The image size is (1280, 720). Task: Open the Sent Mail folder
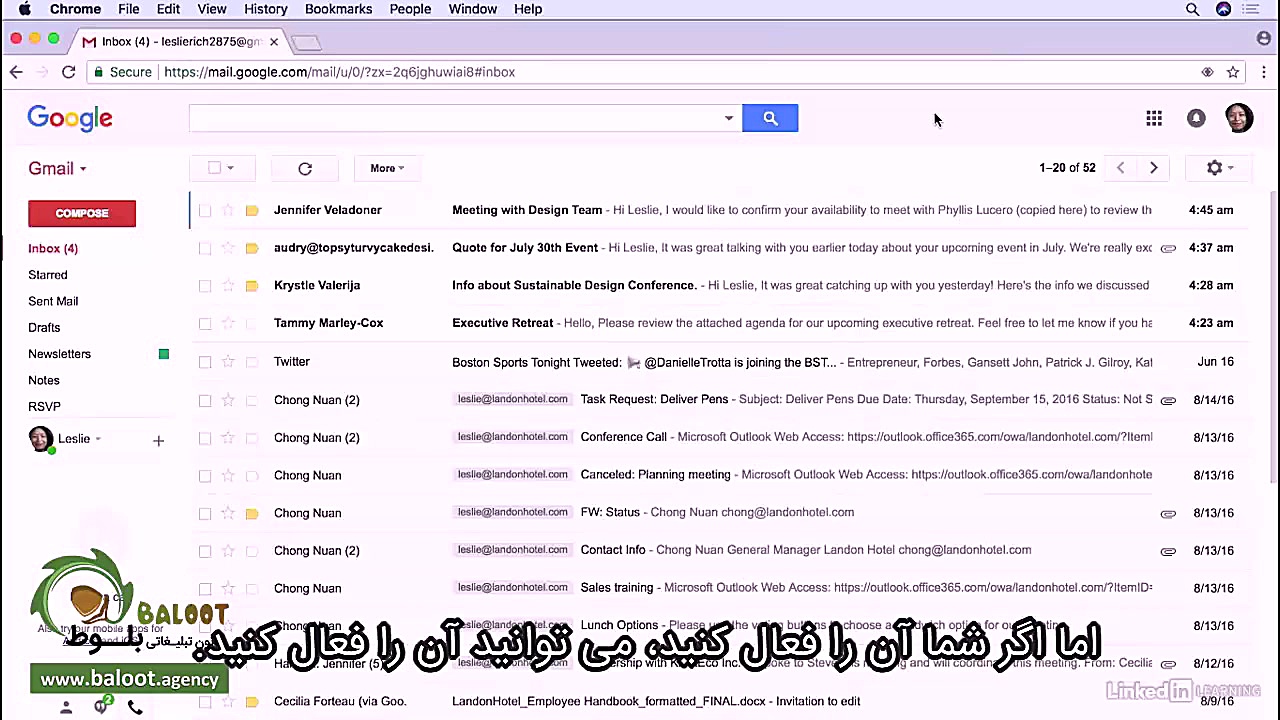53,301
